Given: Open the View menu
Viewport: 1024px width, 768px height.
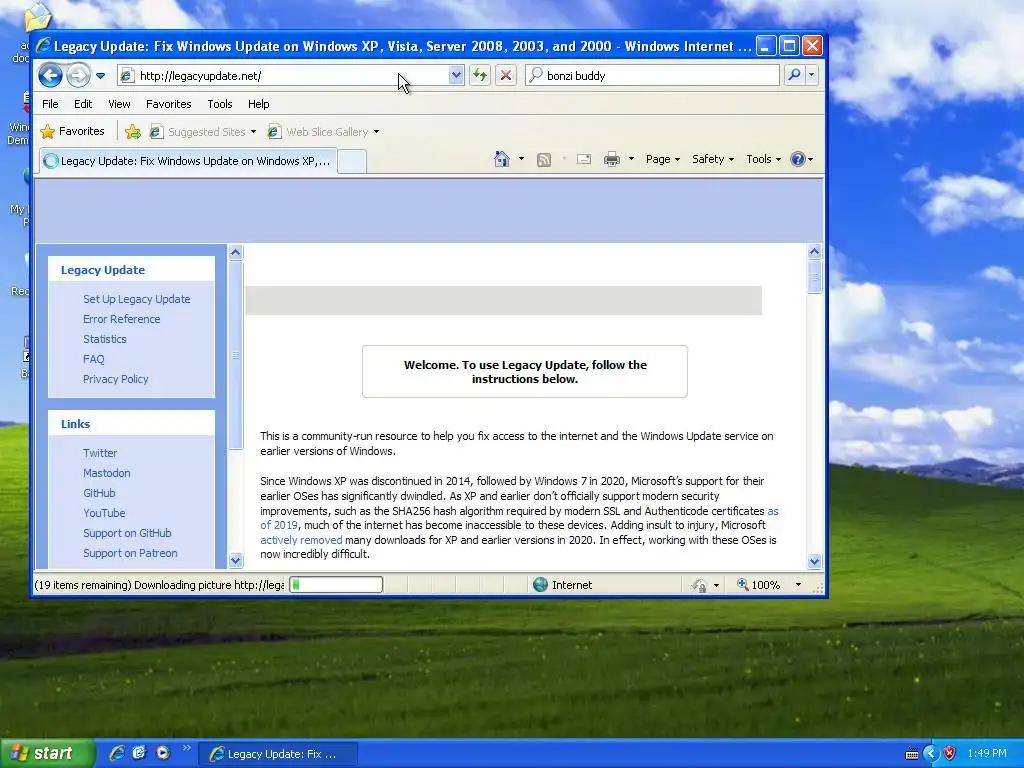Looking at the screenshot, I should (x=120, y=104).
